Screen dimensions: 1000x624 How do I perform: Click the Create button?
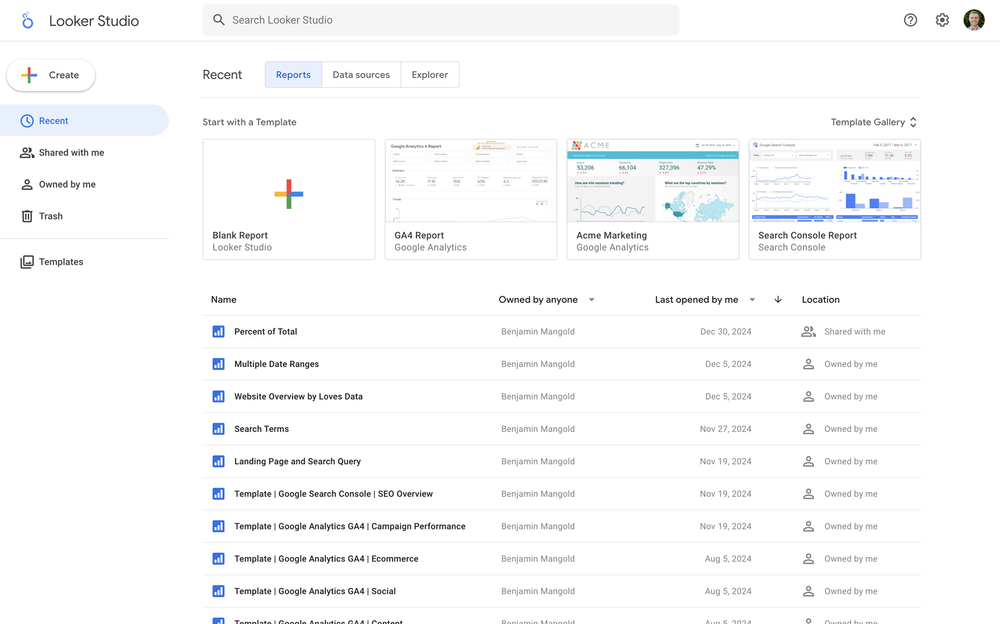pos(51,75)
